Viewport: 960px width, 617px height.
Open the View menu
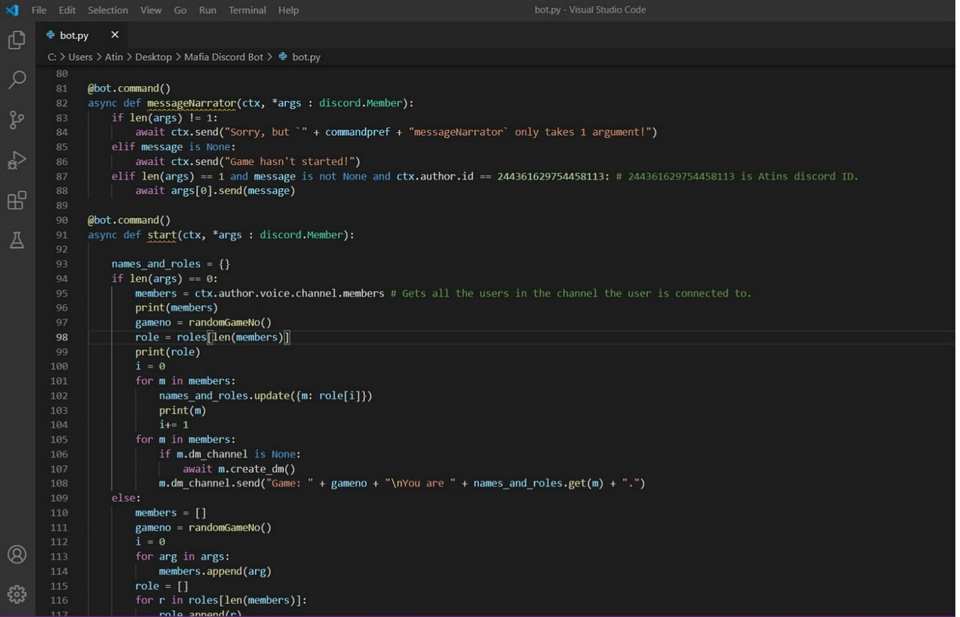pos(151,10)
